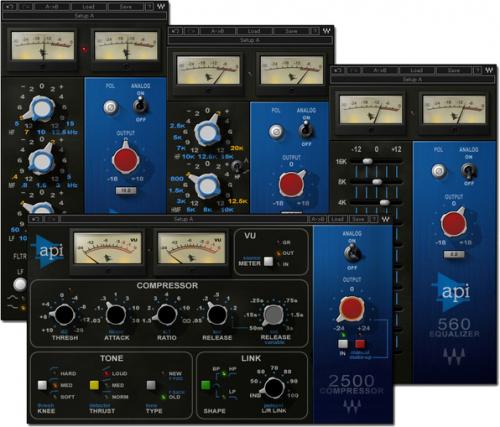The height and width of the screenshot is (427, 500).
Task: Toggle the ANALOG switch on the 560 Equalizer
Action: tap(468, 171)
